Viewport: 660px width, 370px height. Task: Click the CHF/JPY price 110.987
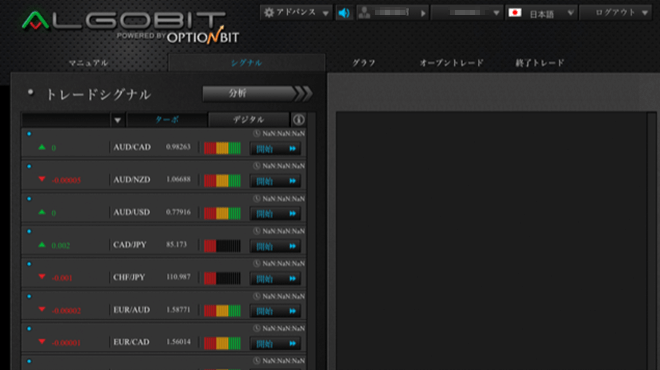coord(178,277)
